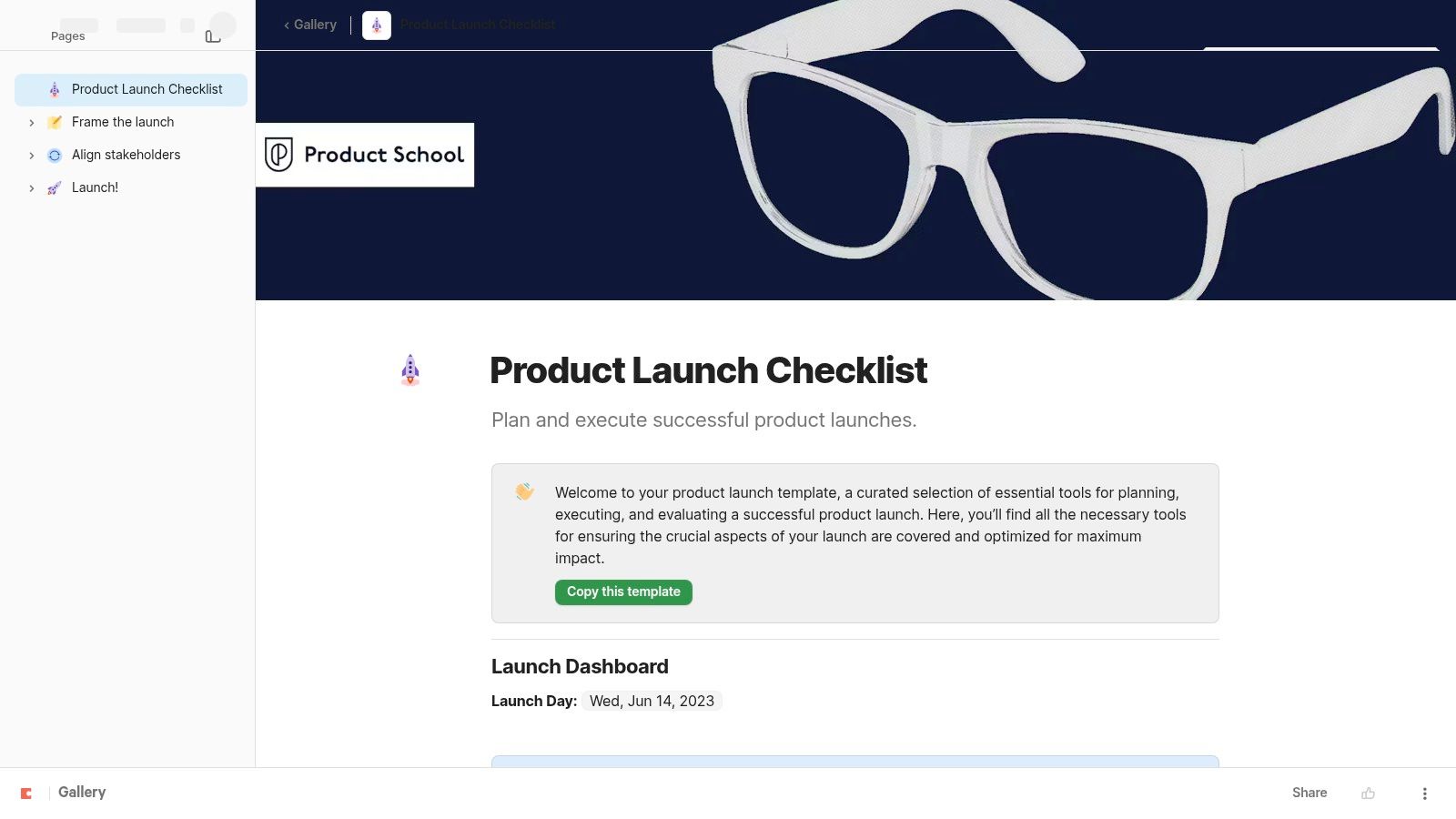Click the rocket icon in the top breadcrumb
Image resolution: width=1456 pixels, height=819 pixels.
coord(376,25)
